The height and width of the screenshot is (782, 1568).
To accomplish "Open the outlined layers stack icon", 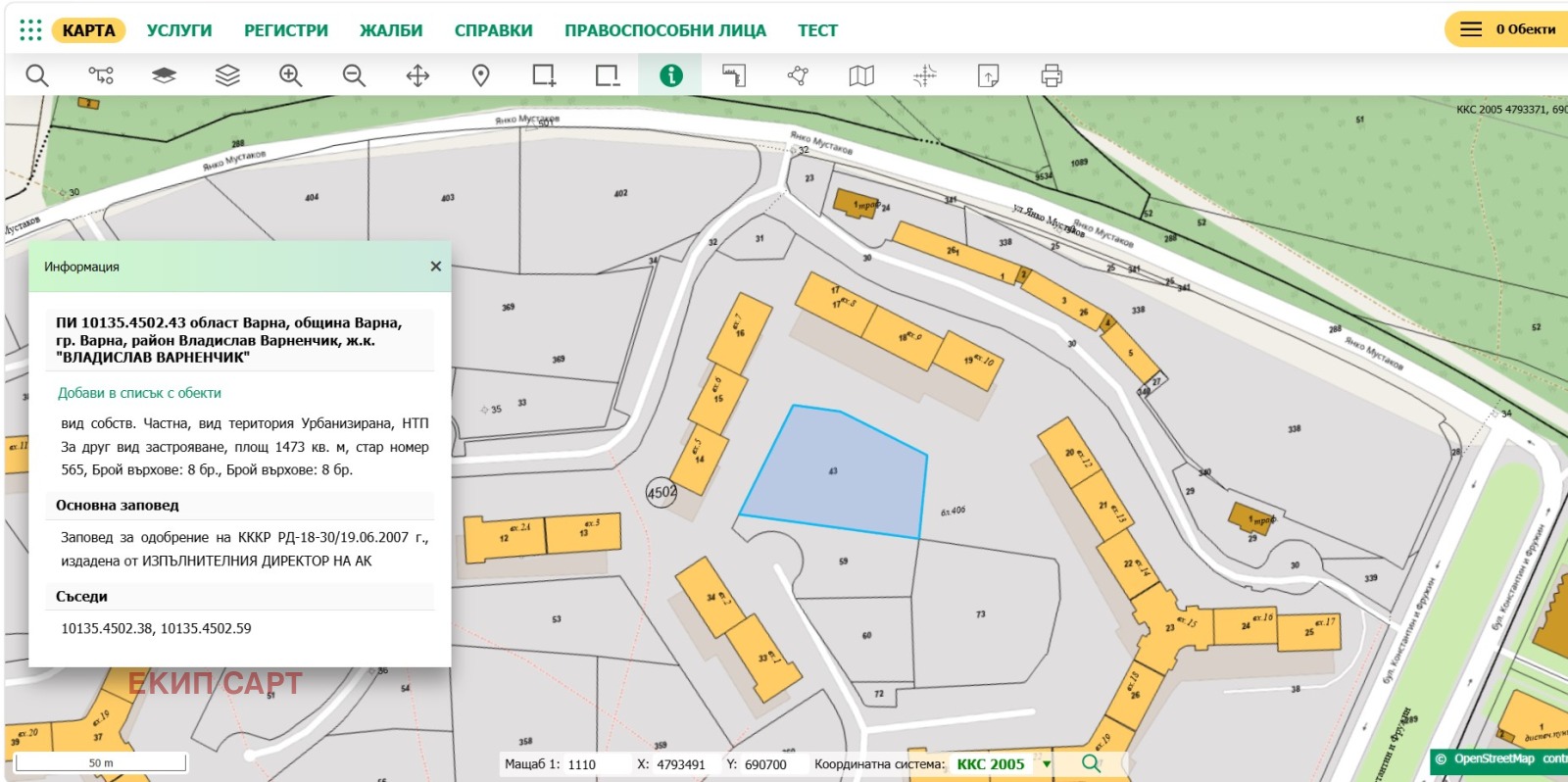I will (227, 75).
